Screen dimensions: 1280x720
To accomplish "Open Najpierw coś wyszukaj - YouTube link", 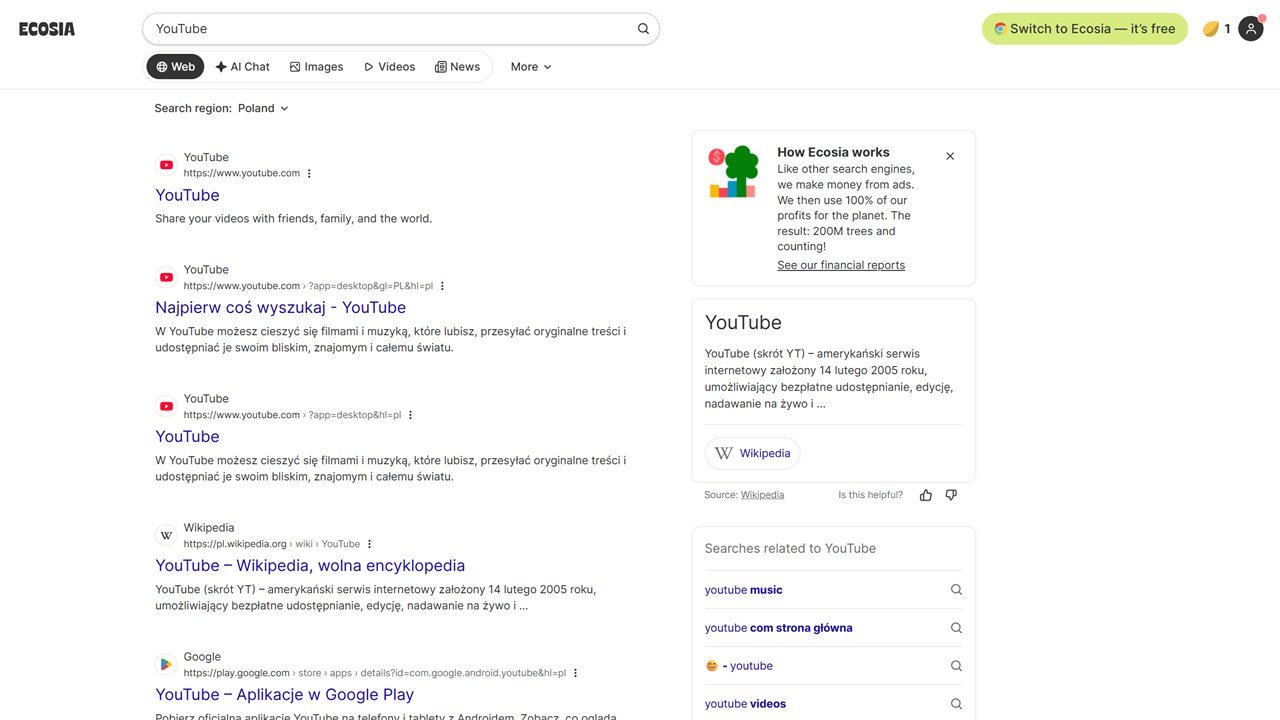I will [x=280, y=308].
